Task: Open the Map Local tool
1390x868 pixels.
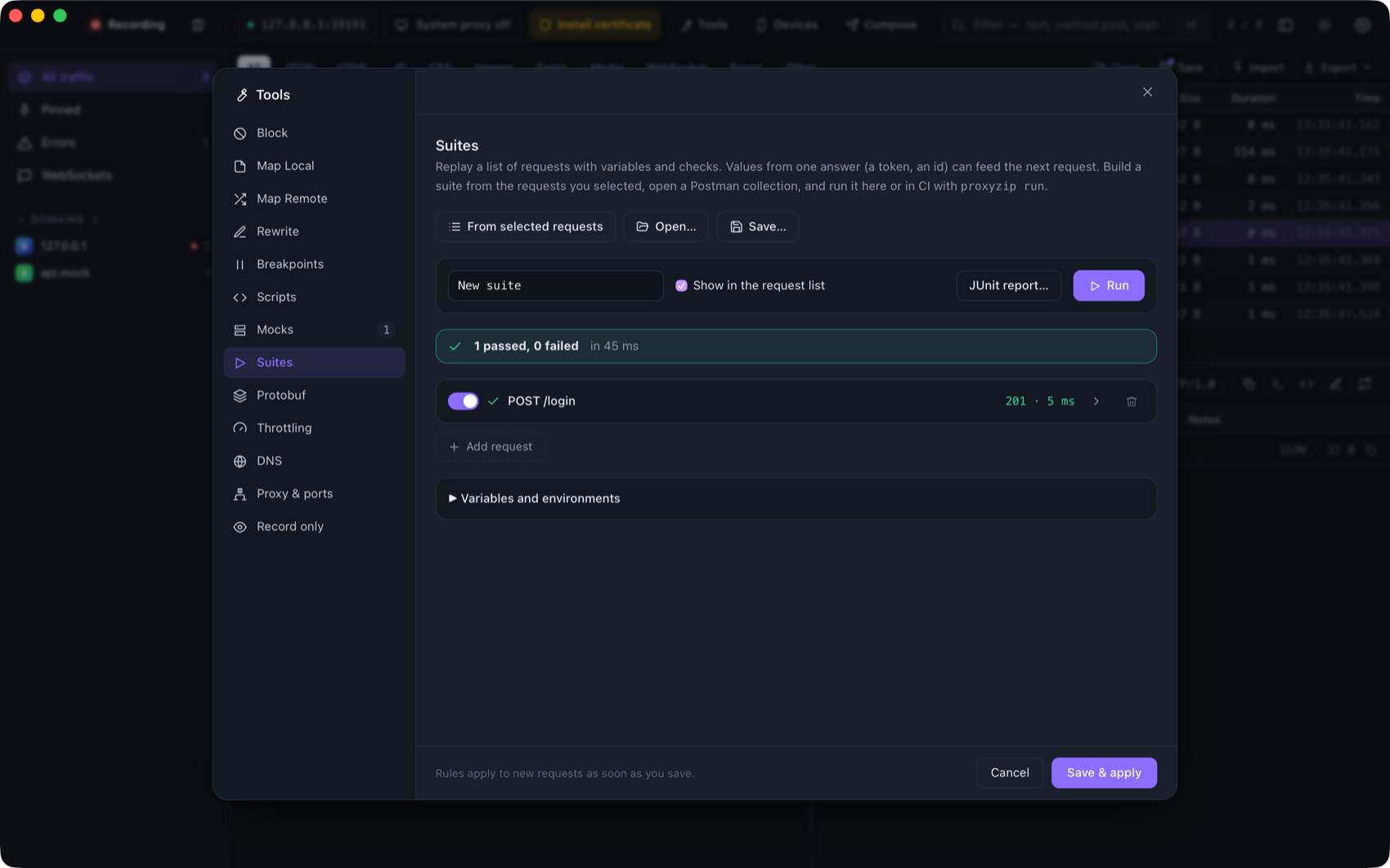Action: (x=313, y=165)
